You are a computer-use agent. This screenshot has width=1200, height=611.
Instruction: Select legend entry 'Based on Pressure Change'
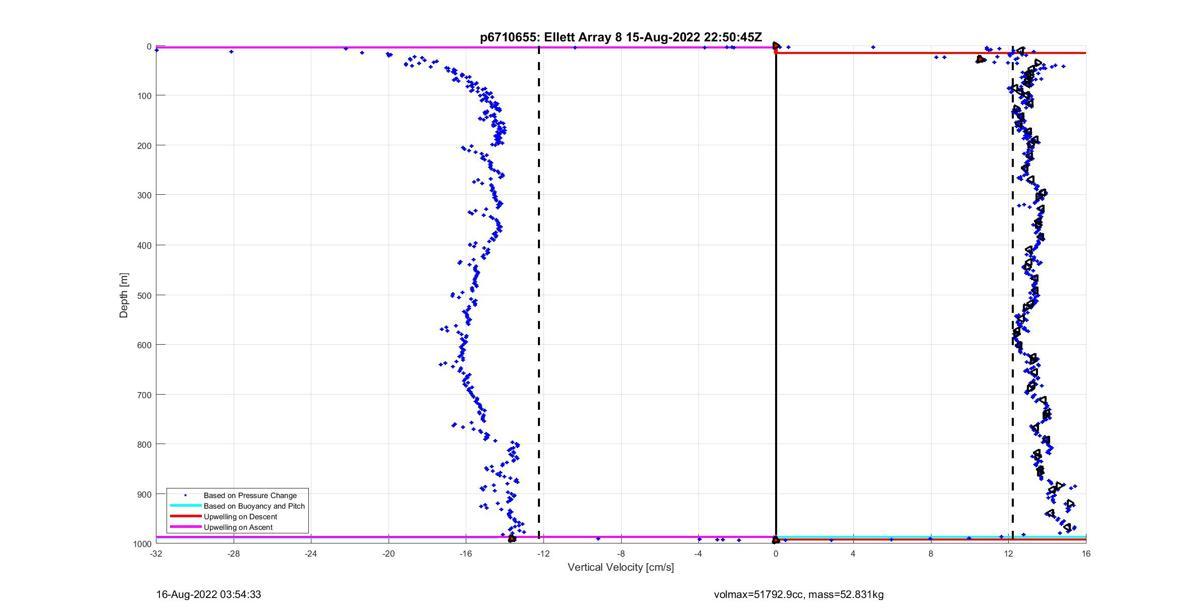[x=250, y=495]
